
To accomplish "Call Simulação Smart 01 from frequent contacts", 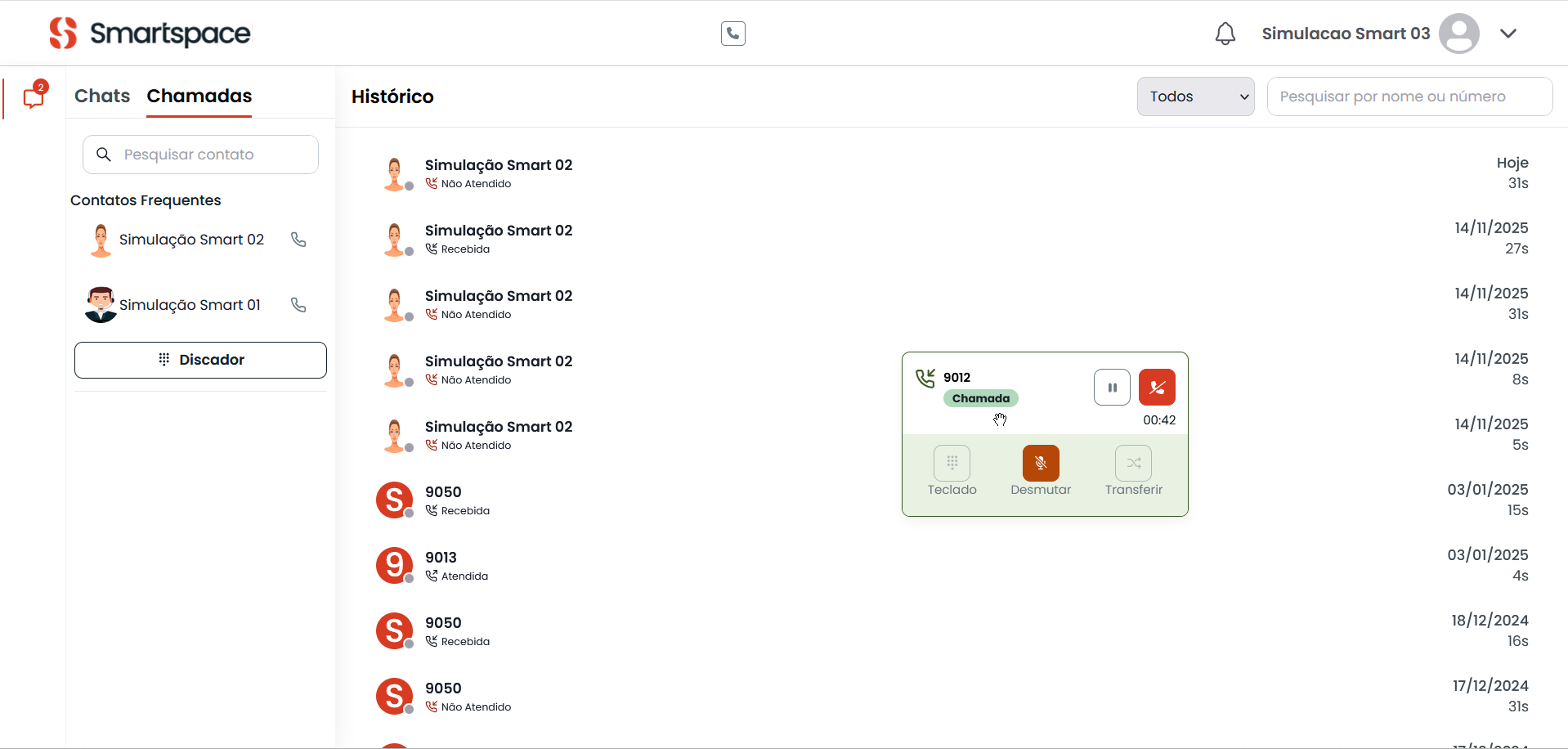I will click(x=298, y=305).
